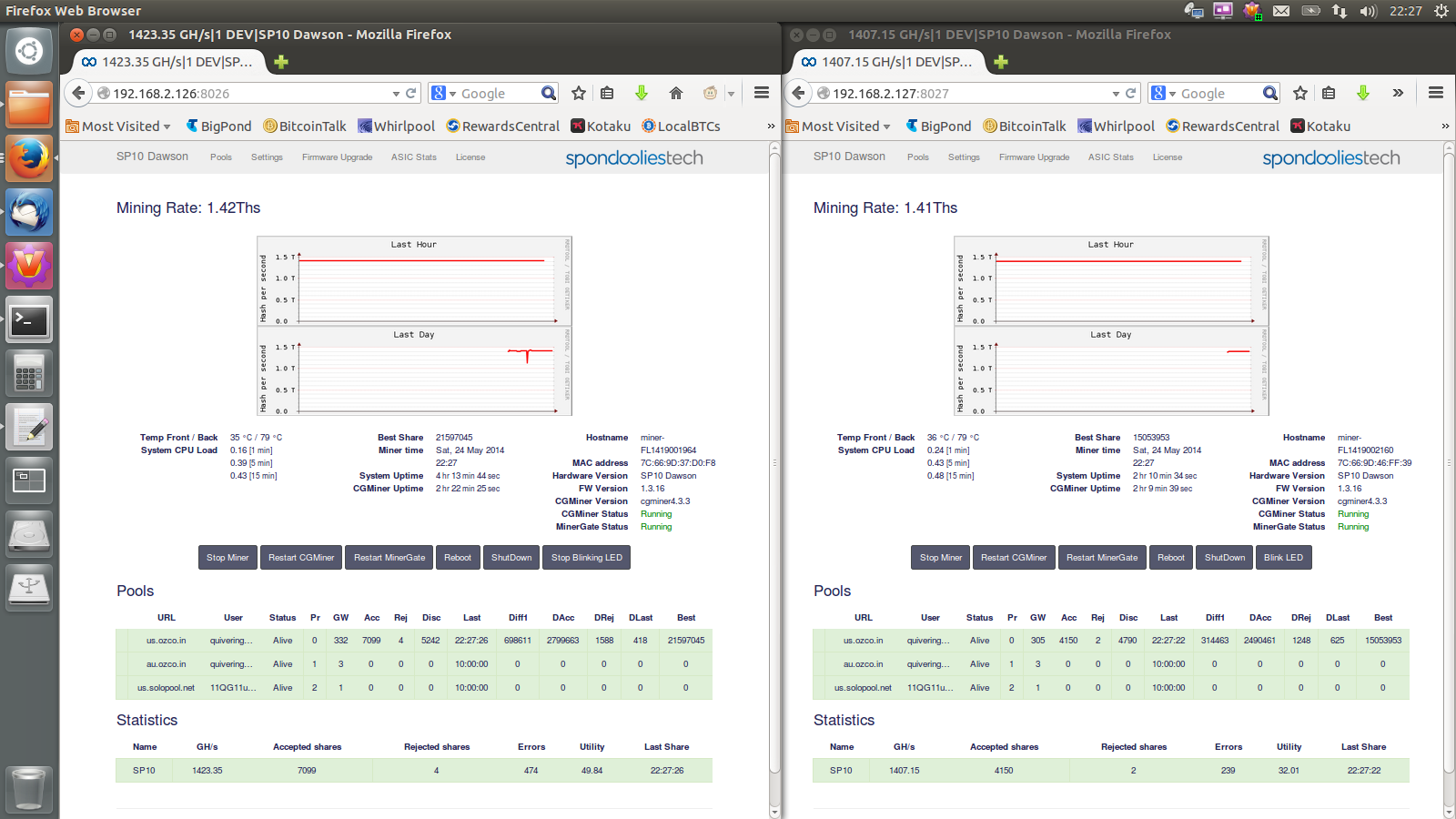Show bookmarks list icon in left window

607,93
